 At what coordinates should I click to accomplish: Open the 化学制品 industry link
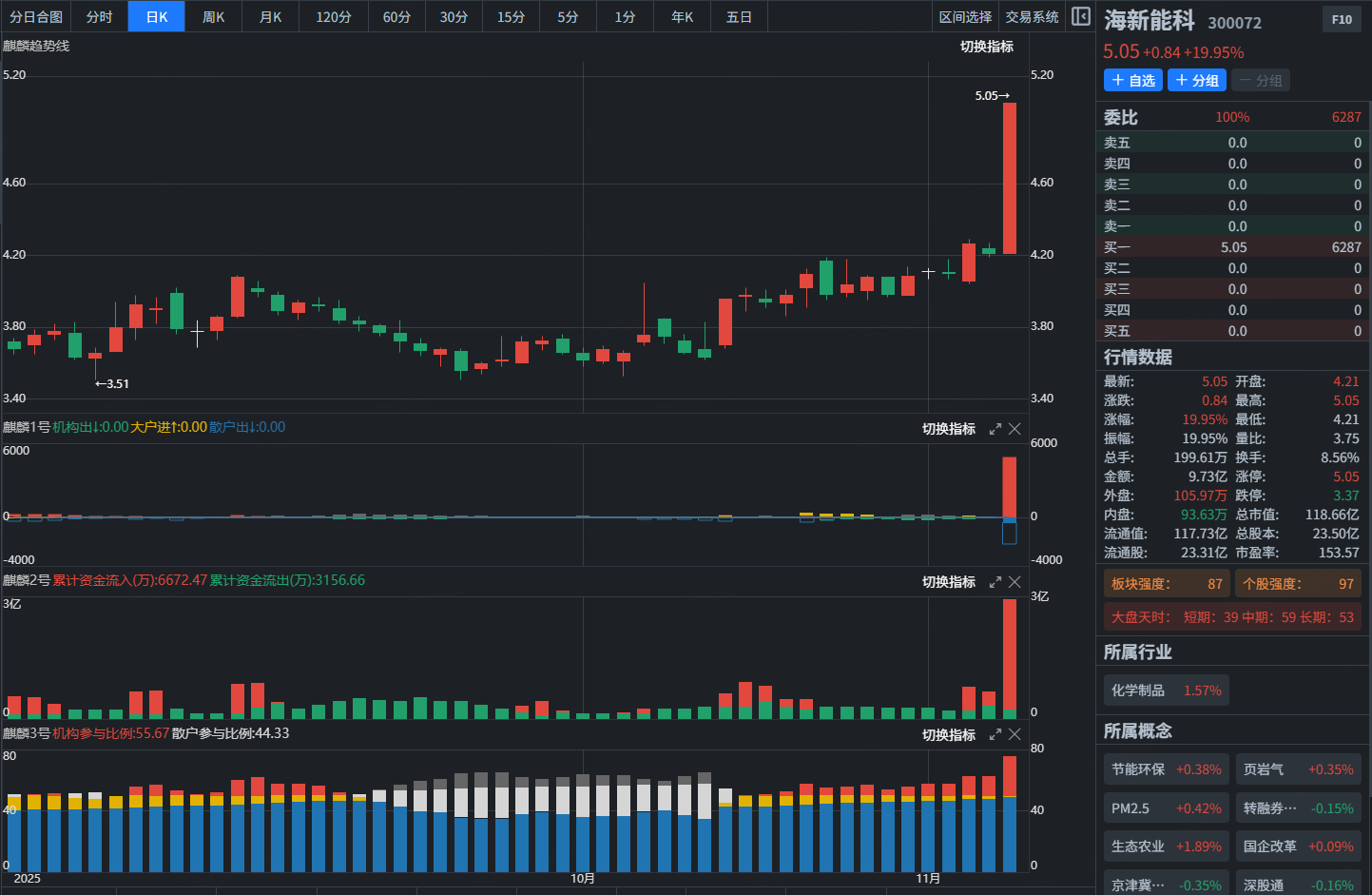coord(1167,691)
